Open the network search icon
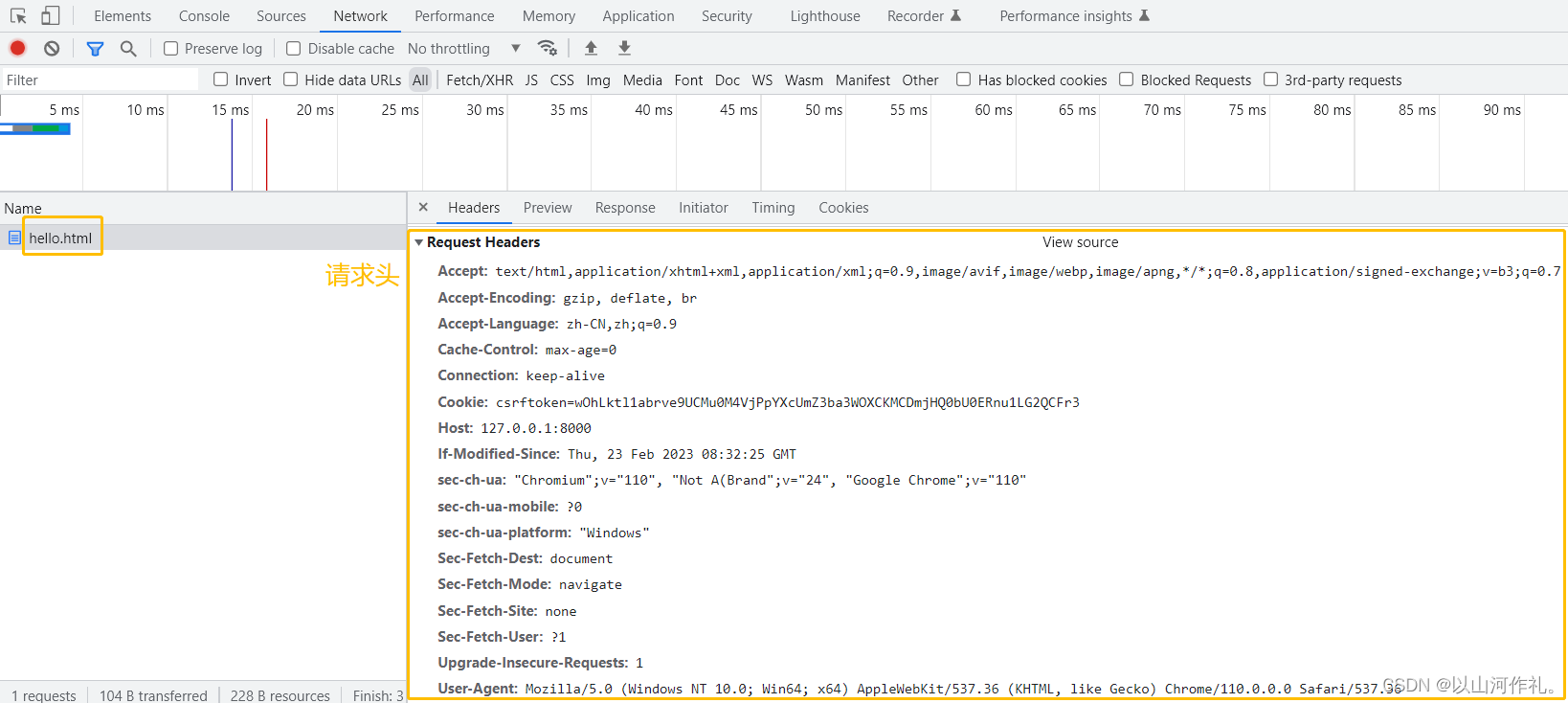 pos(128,48)
